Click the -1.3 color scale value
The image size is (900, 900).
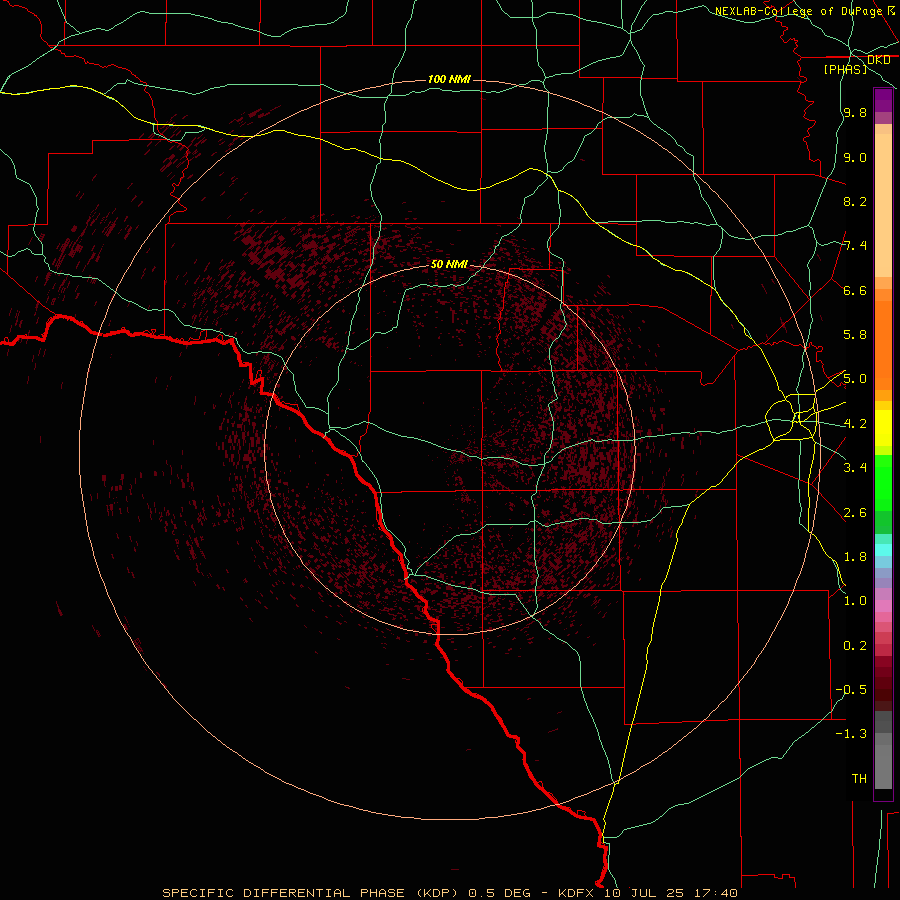pyautogui.click(x=852, y=734)
